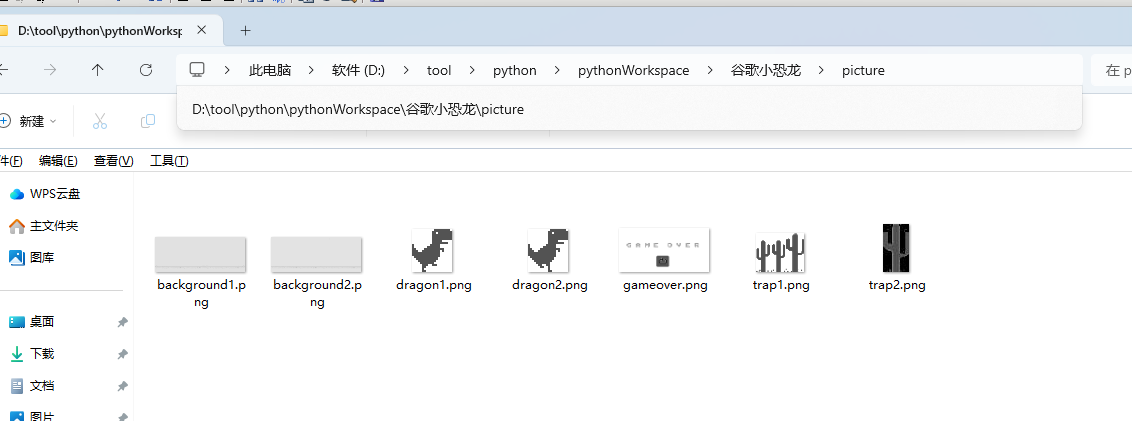Click the search box at right
Screen dimensions: 1132x421
(x=1112, y=70)
